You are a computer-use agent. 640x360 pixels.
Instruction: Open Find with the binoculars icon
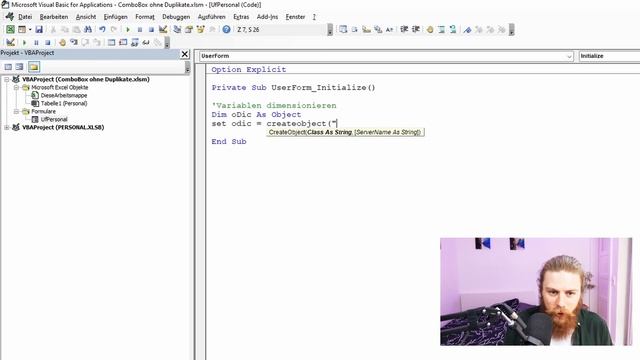coord(88,29)
